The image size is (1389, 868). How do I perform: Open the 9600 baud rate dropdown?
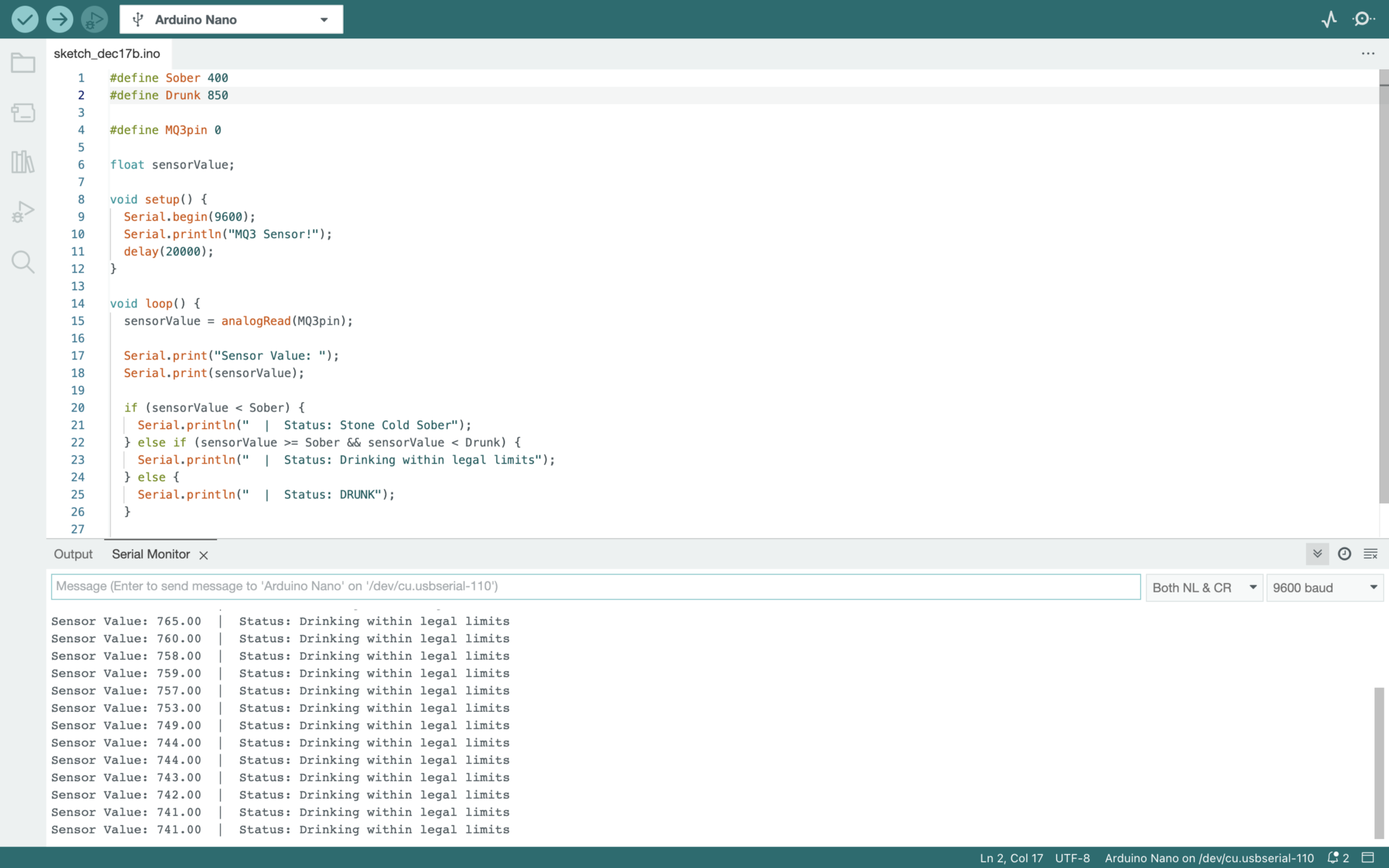[1324, 588]
